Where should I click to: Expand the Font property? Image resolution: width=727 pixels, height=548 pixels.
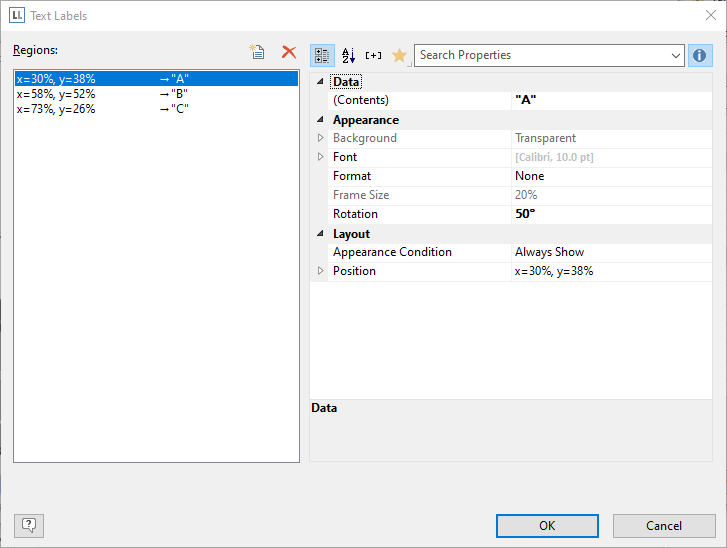(320, 157)
